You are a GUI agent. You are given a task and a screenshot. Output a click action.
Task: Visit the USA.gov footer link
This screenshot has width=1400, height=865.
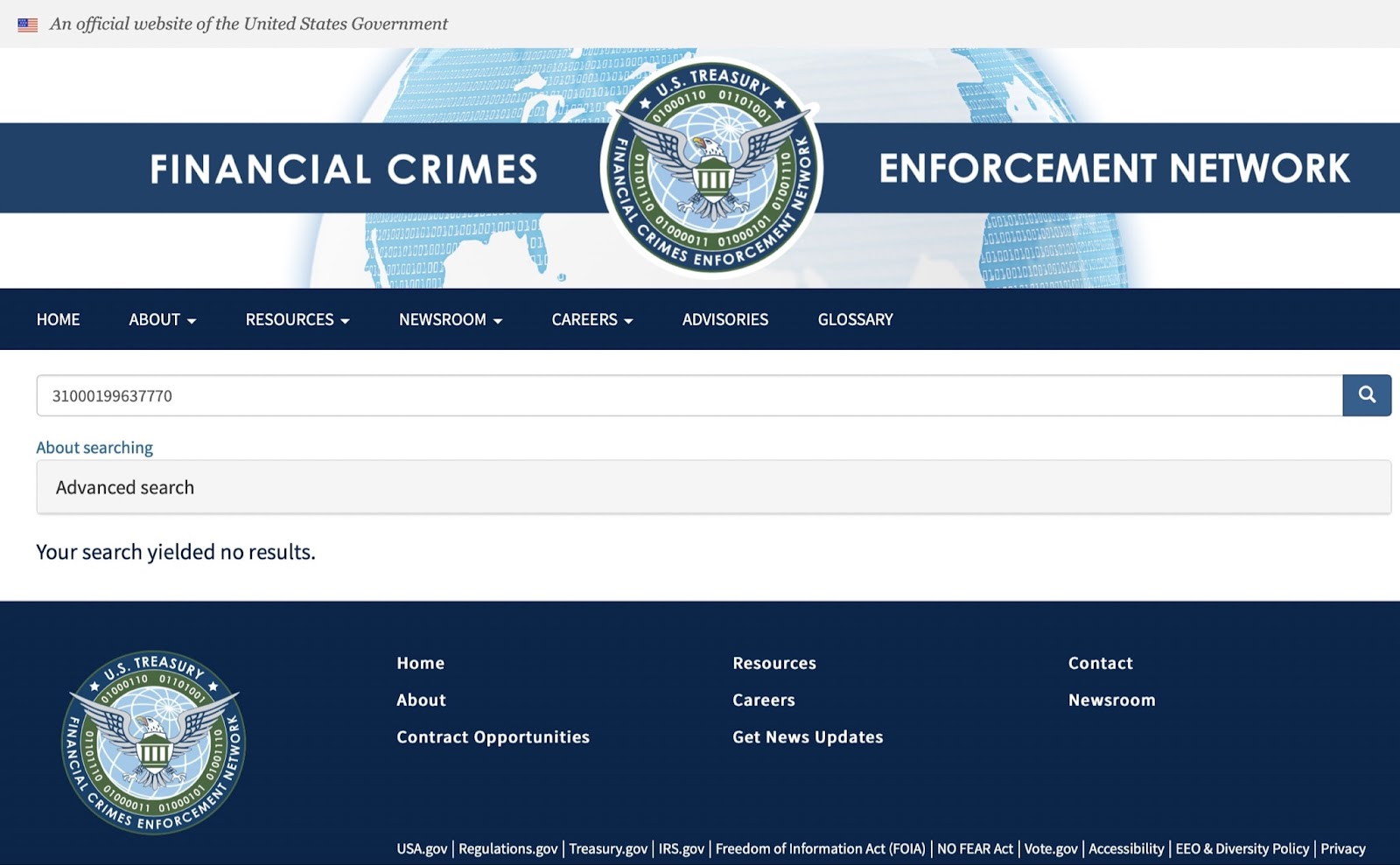422,848
